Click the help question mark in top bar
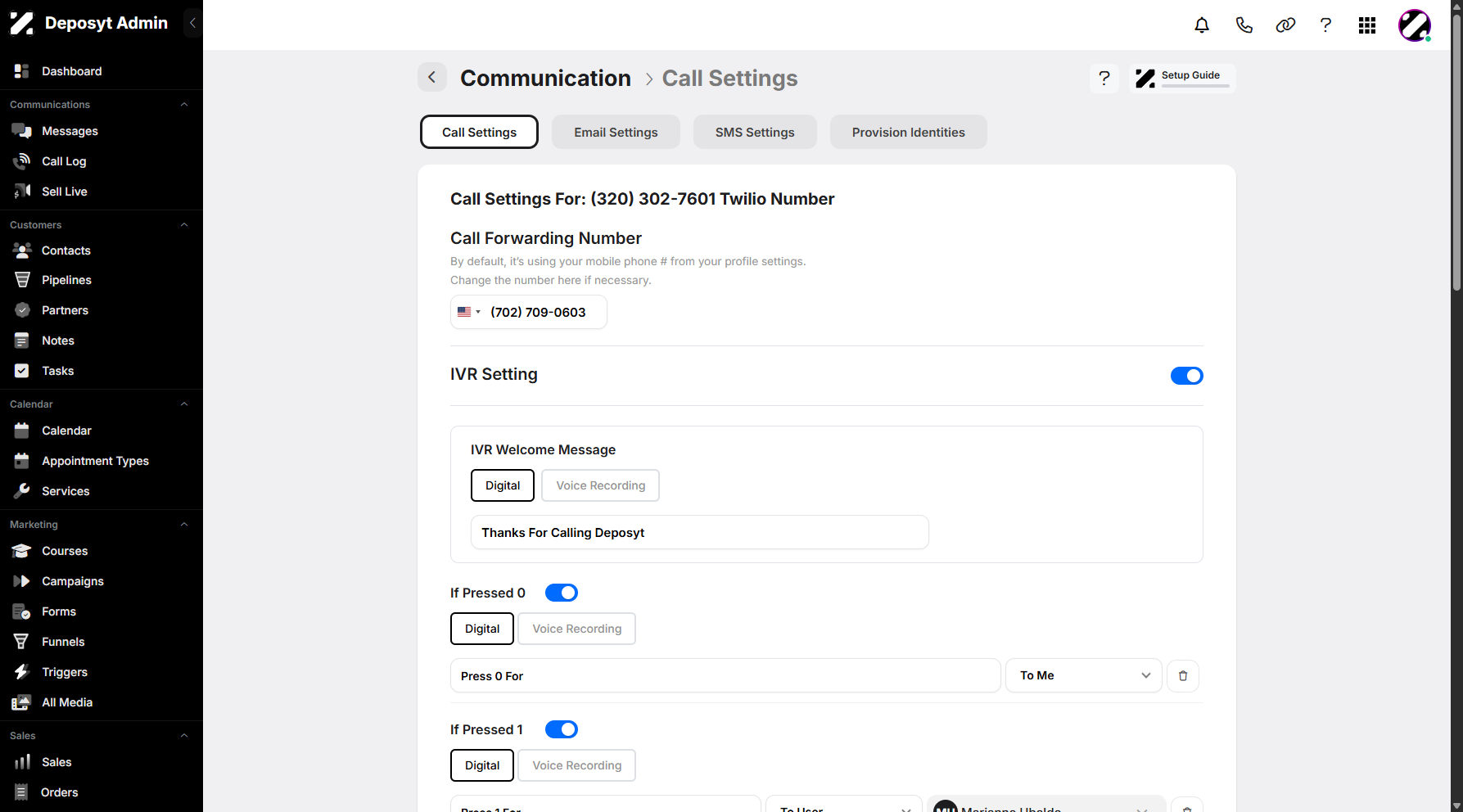Image resolution: width=1463 pixels, height=812 pixels. pyautogui.click(x=1325, y=25)
